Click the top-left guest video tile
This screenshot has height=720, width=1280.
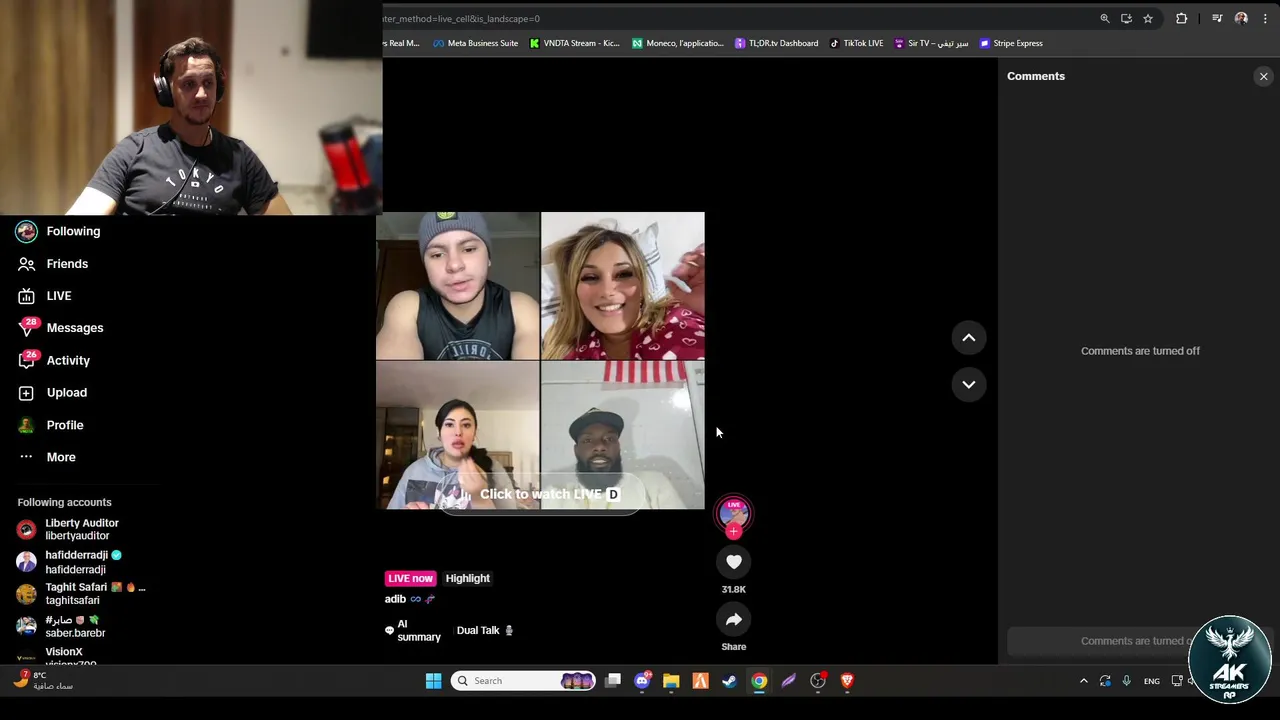[x=457, y=286]
